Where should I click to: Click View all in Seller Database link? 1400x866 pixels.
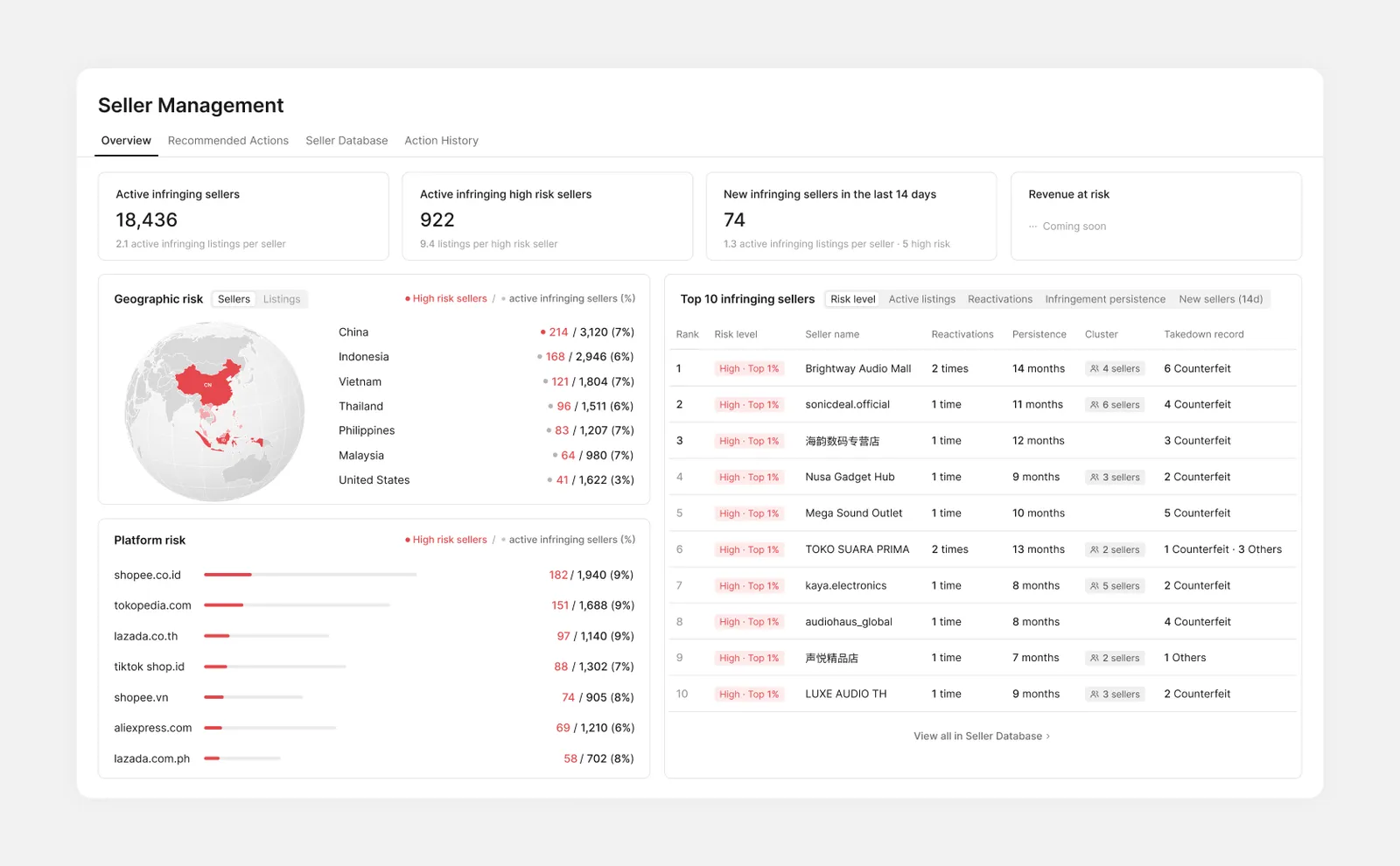click(x=982, y=737)
